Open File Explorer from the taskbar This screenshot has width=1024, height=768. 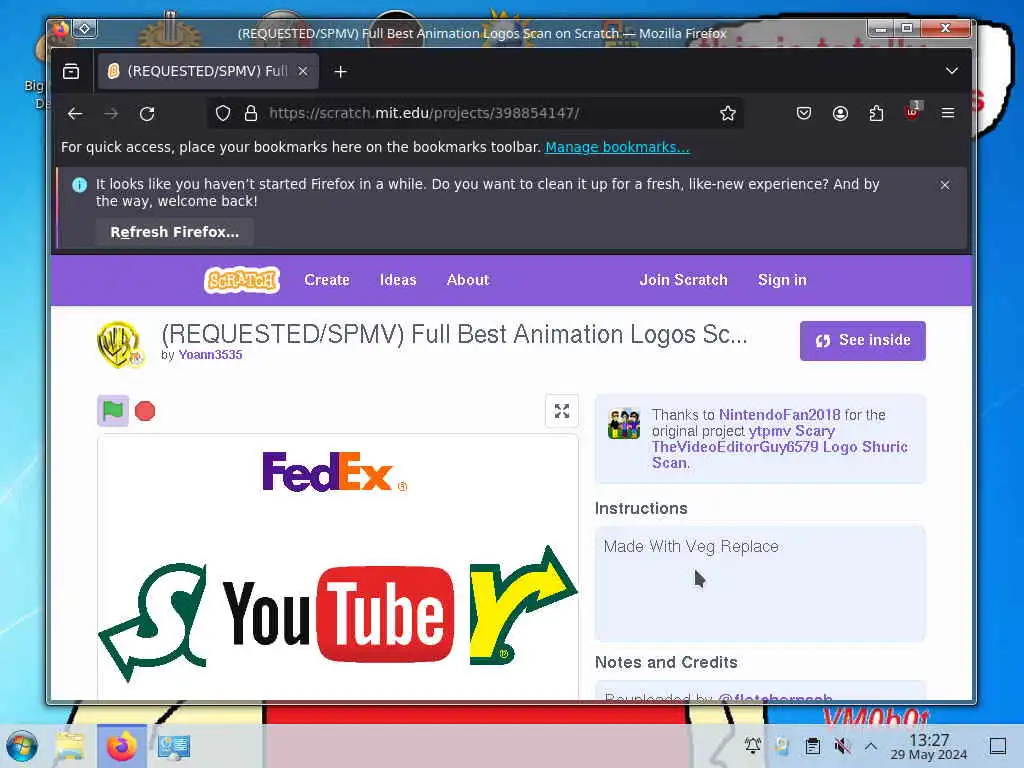[x=70, y=746]
